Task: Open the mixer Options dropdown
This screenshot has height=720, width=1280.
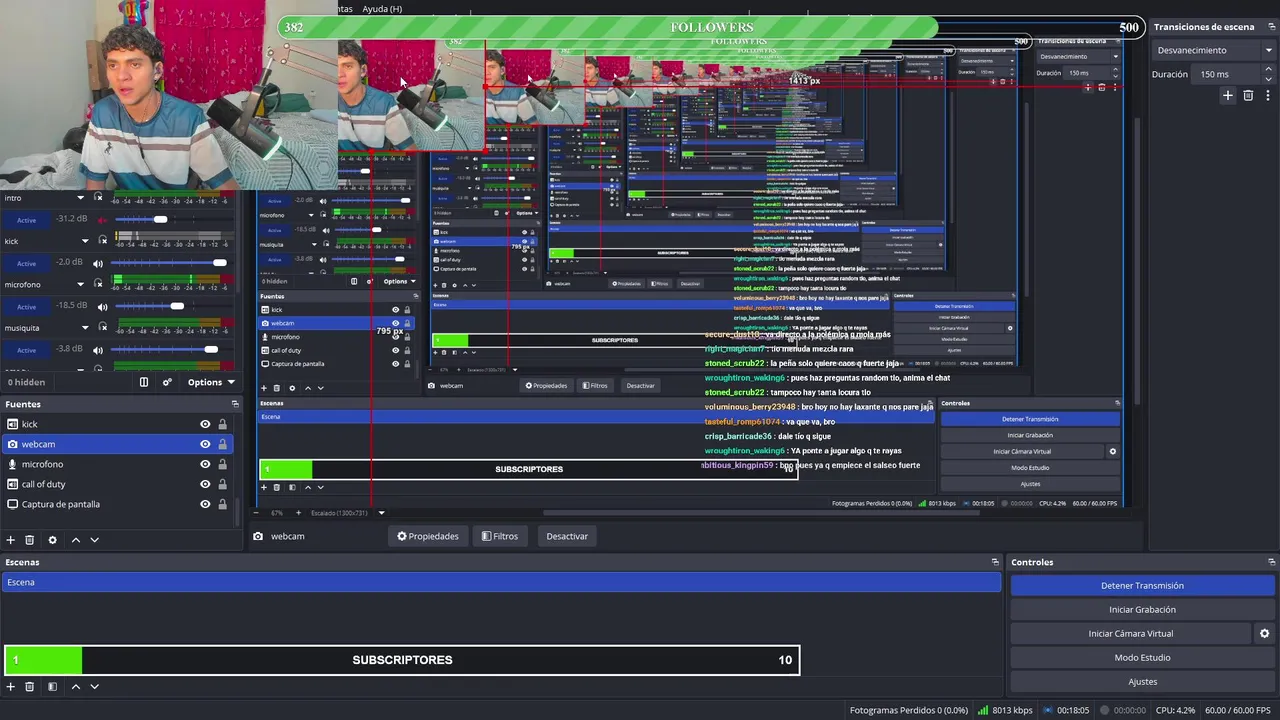Action: [211, 382]
